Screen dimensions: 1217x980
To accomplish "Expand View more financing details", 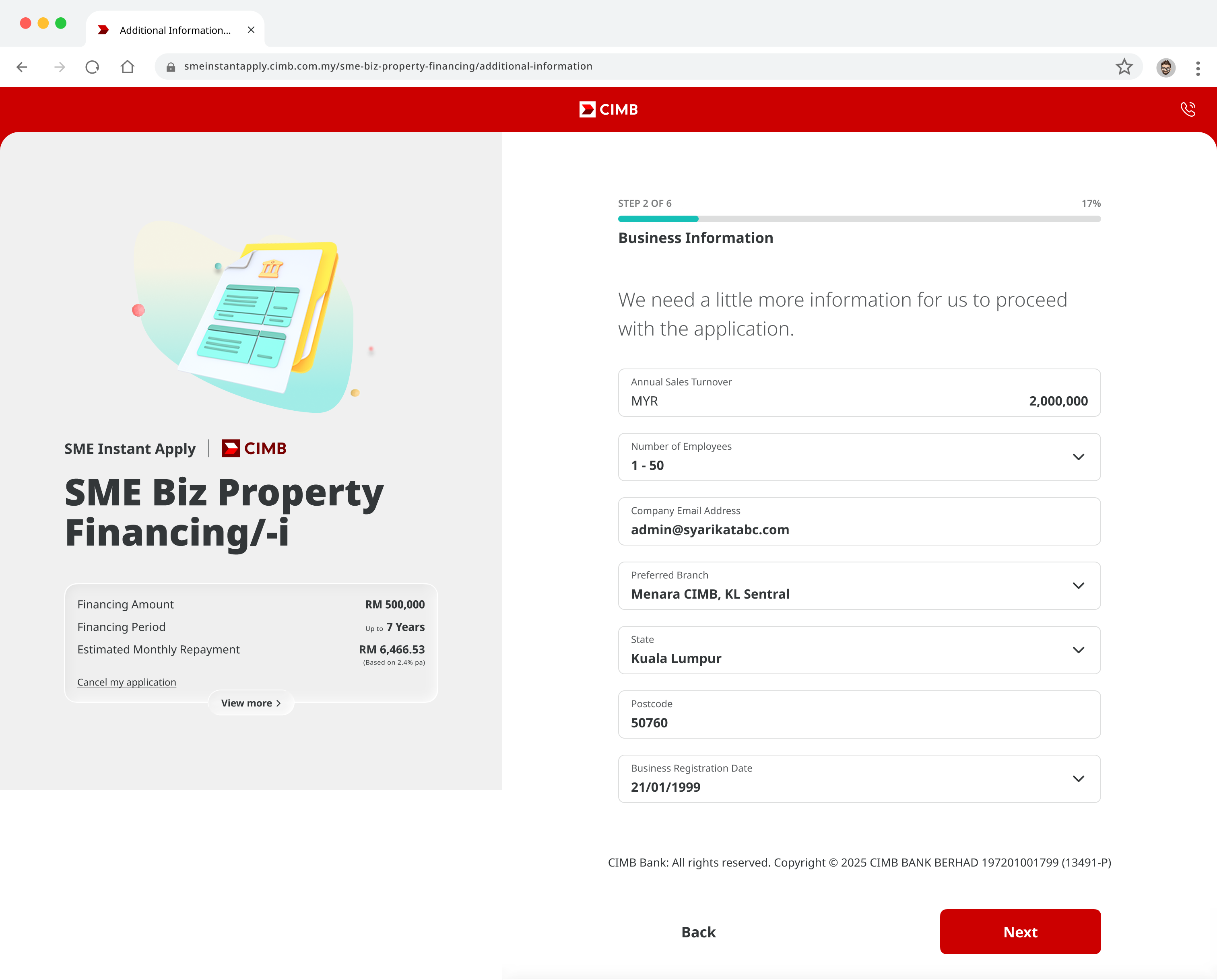I will pyautogui.click(x=251, y=703).
